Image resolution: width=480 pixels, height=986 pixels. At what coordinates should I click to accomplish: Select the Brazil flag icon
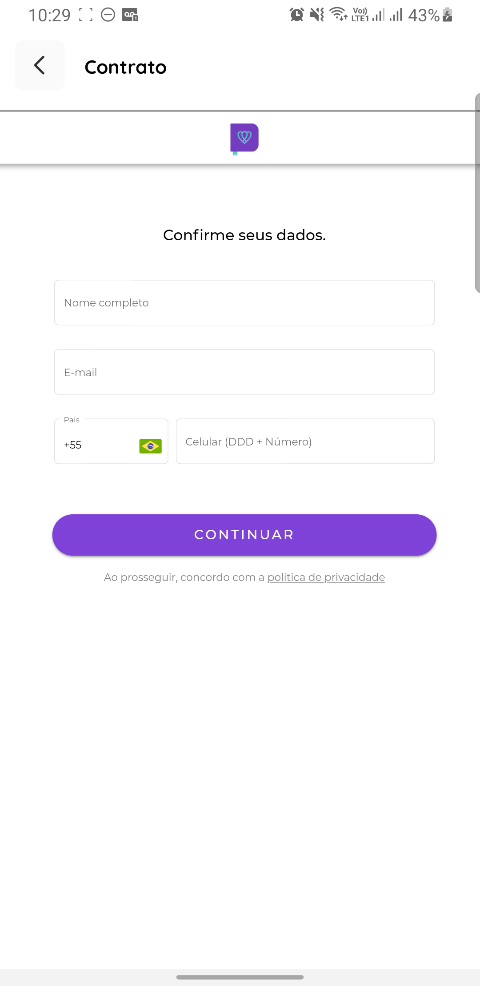click(x=150, y=446)
